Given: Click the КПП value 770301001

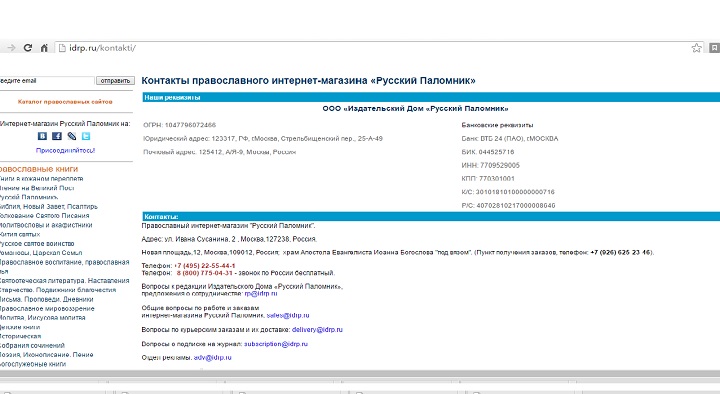Looking at the screenshot, I should [x=497, y=179].
